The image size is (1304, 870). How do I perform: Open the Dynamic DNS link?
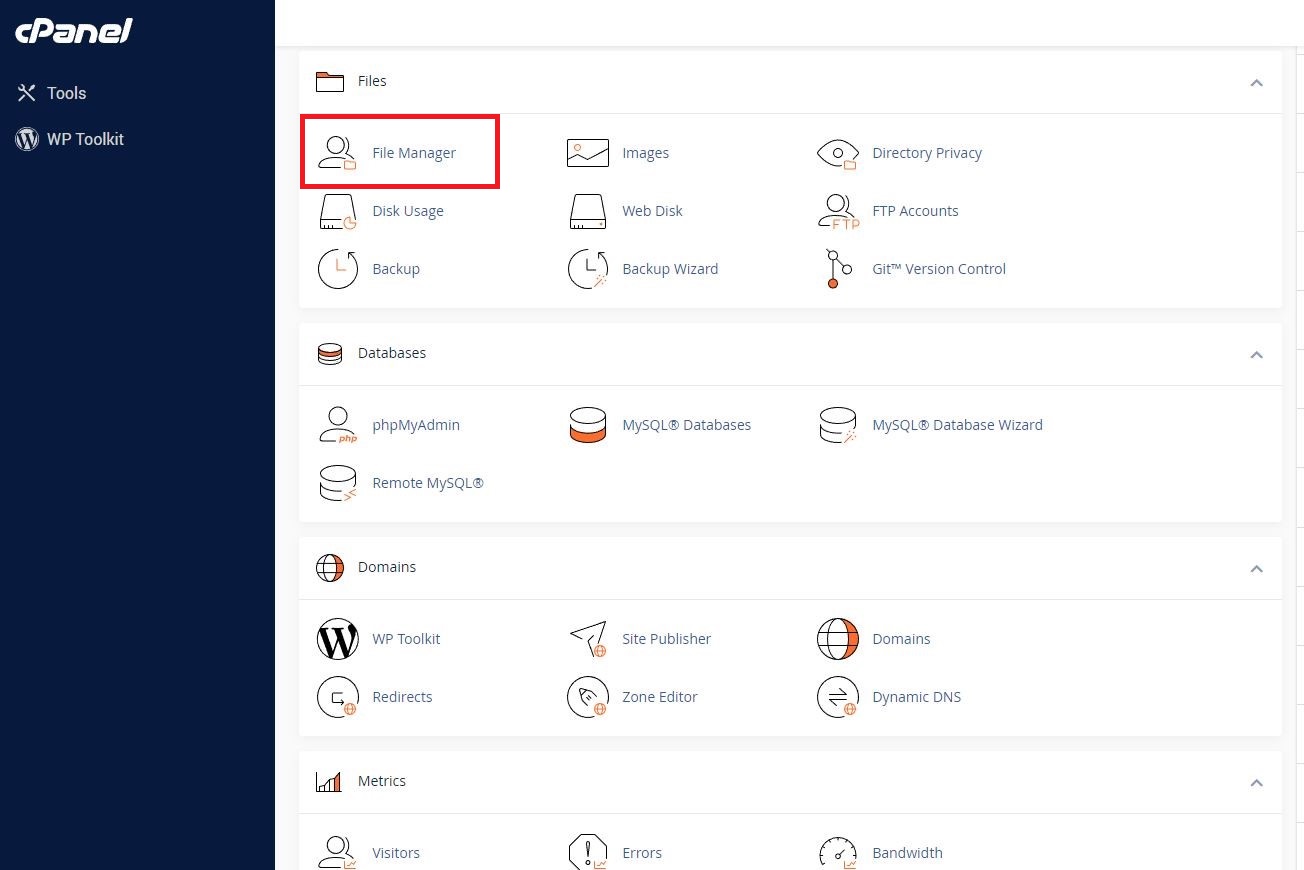[x=916, y=697]
